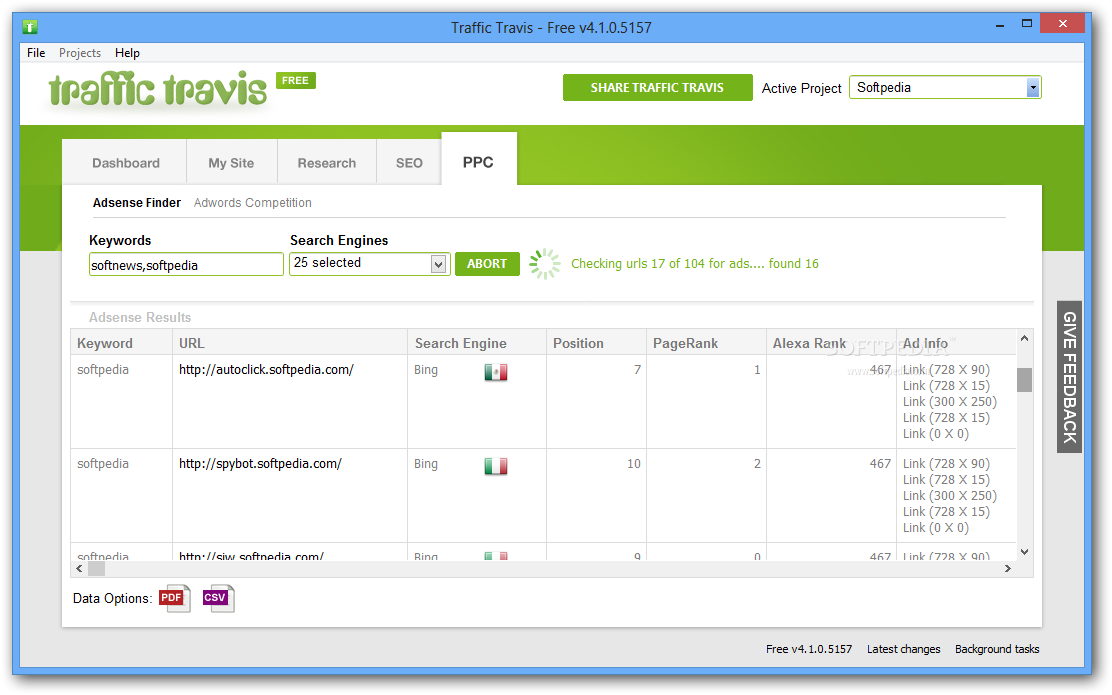The image size is (1112, 695).
Task: Switch to the Dashboard tab
Action: pos(126,163)
